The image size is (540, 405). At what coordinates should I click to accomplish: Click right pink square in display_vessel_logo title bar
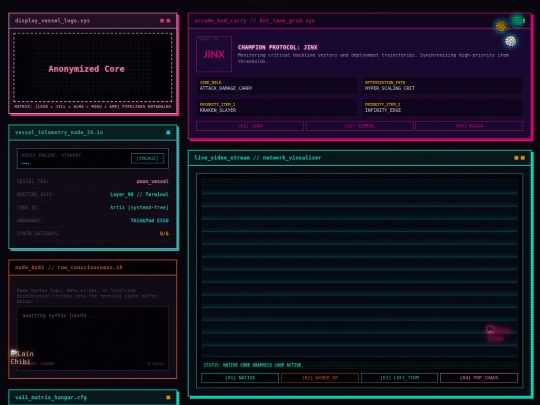click(x=168, y=21)
